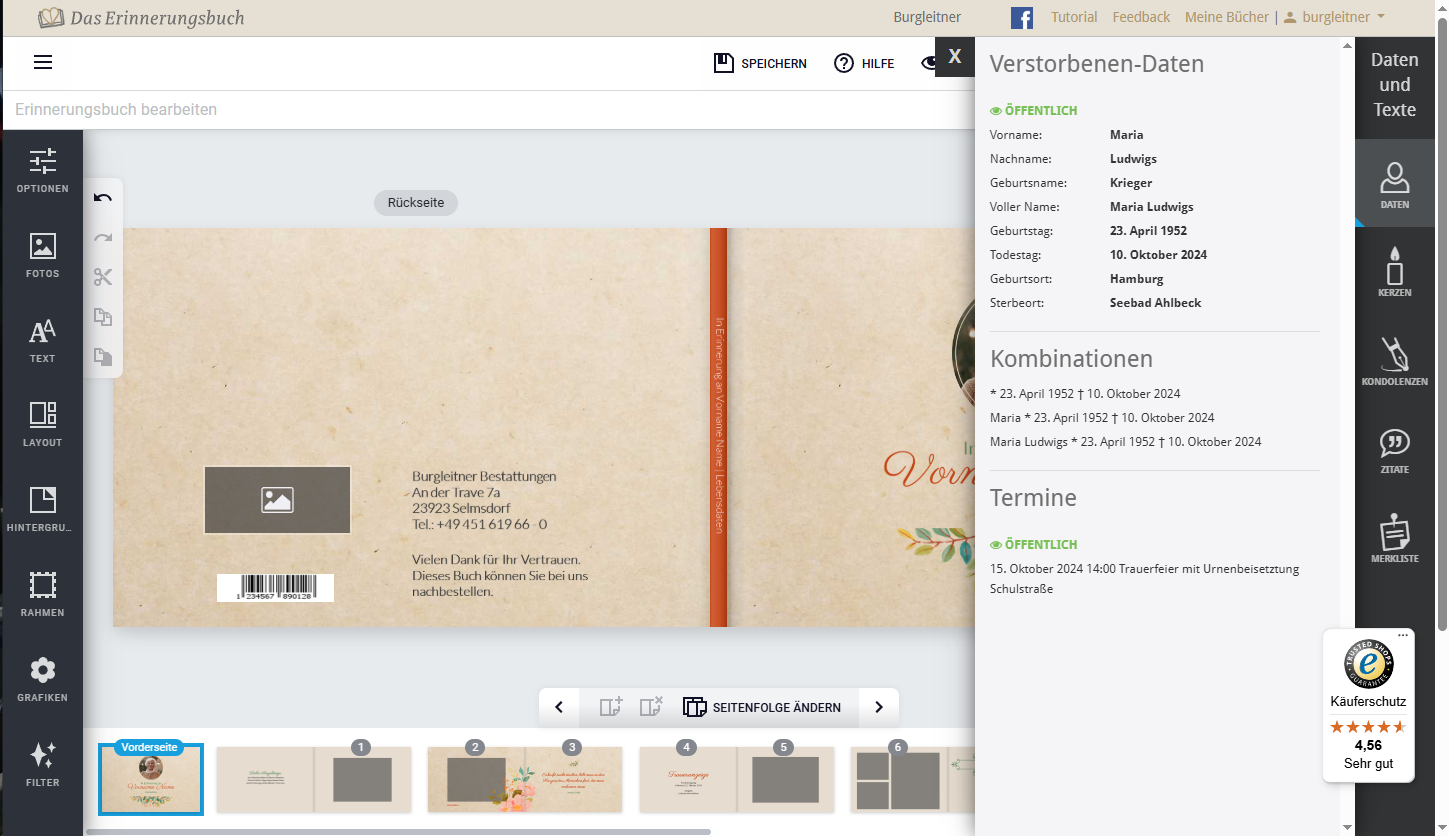This screenshot has height=836, width=1449.
Task: Cut with the scissors icon
Action: tap(103, 277)
